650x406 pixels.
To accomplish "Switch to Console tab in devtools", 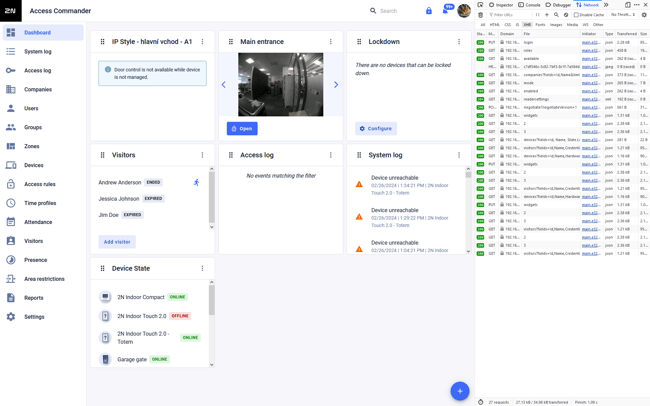I will tap(529, 5).
